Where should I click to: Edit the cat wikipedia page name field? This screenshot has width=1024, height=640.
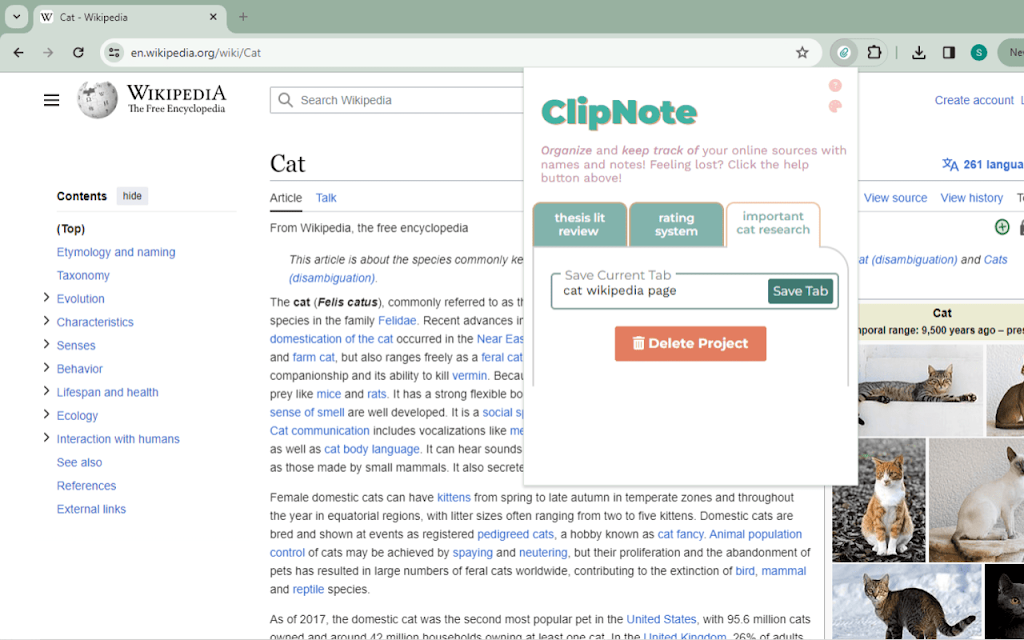pyautogui.click(x=660, y=291)
